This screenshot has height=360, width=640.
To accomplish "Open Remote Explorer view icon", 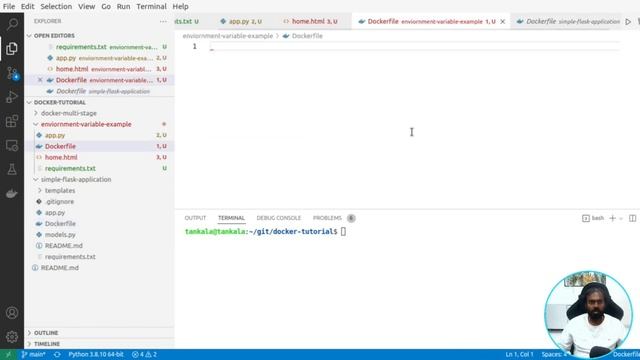I will (12, 145).
